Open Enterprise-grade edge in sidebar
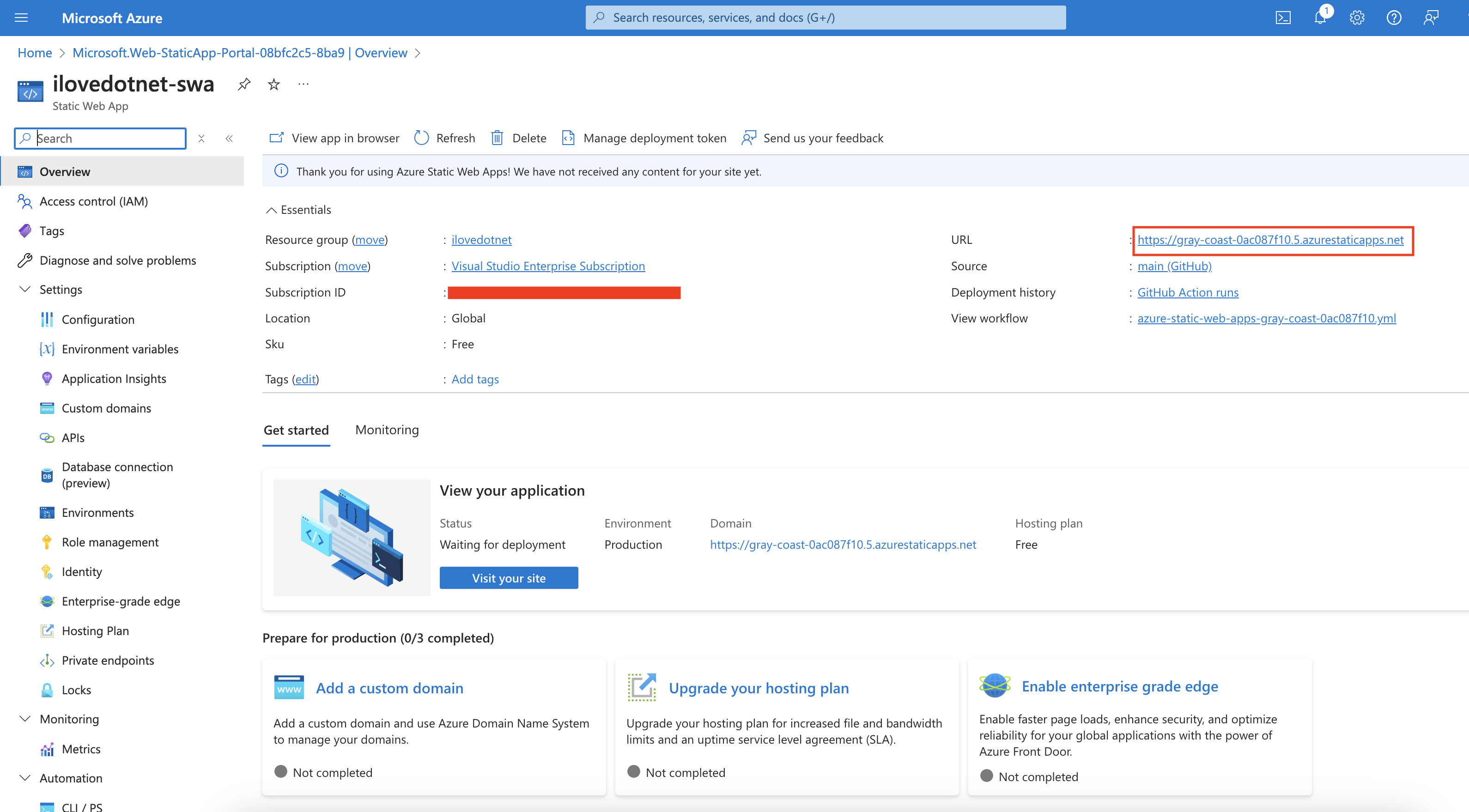Screen dimensions: 1469x812 point(120,601)
